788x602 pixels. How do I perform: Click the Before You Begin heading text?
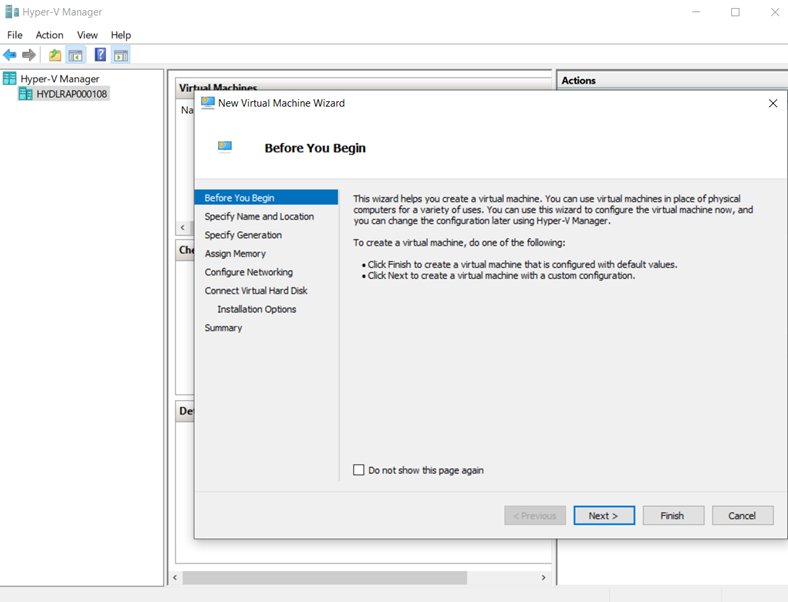pyautogui.click(x=315, y=148)
